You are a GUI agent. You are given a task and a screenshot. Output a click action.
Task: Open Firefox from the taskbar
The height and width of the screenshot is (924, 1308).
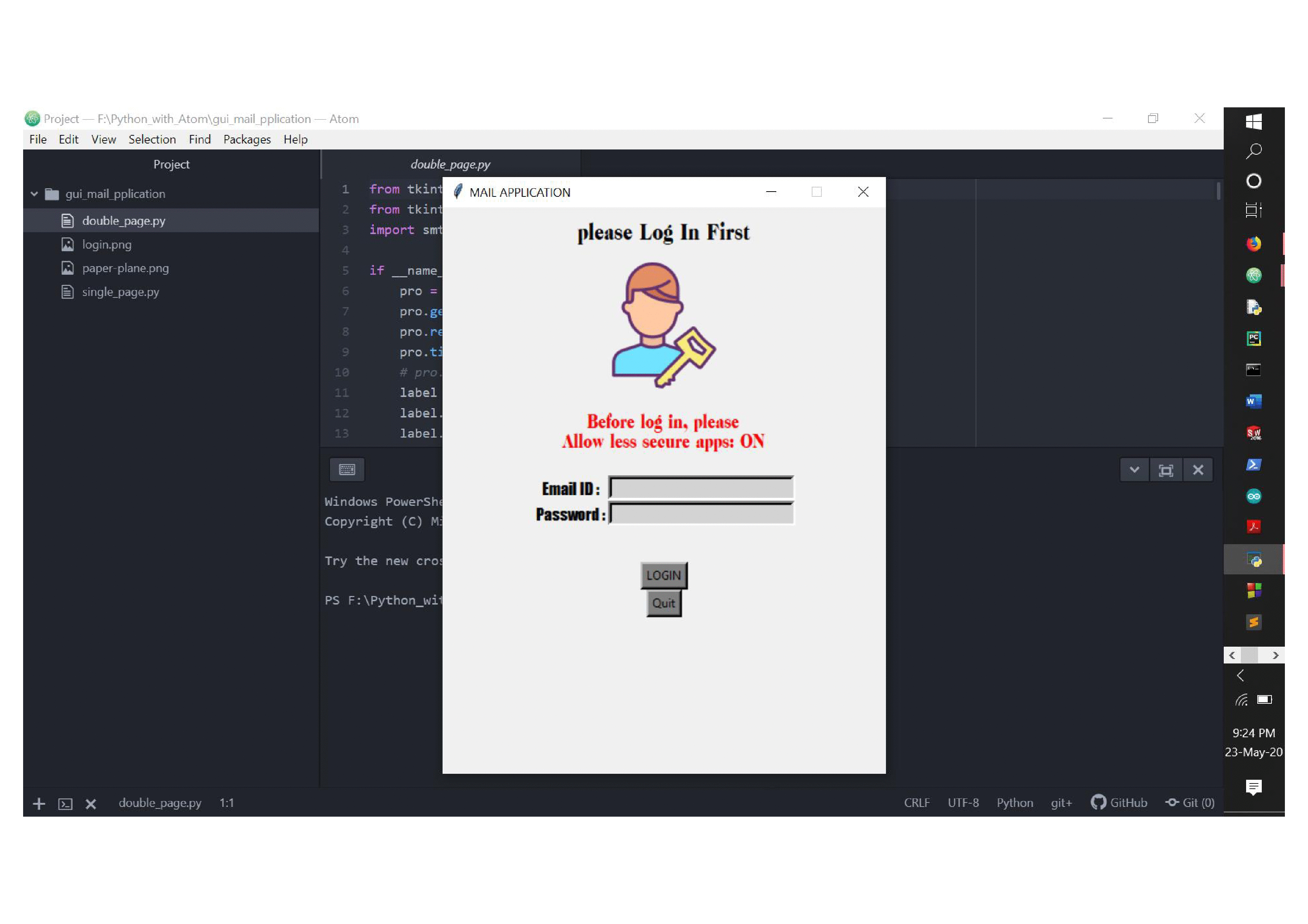(x=1254, y=243)
